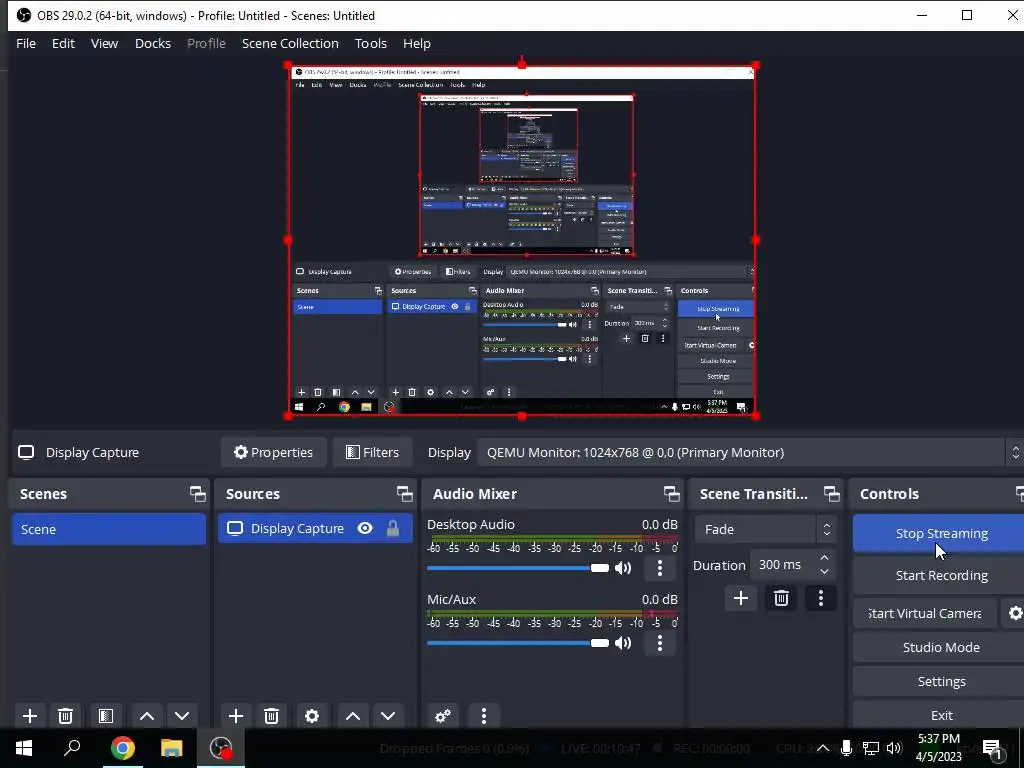
Task: Decrease transition duration stepper
Action: [825, 571]
